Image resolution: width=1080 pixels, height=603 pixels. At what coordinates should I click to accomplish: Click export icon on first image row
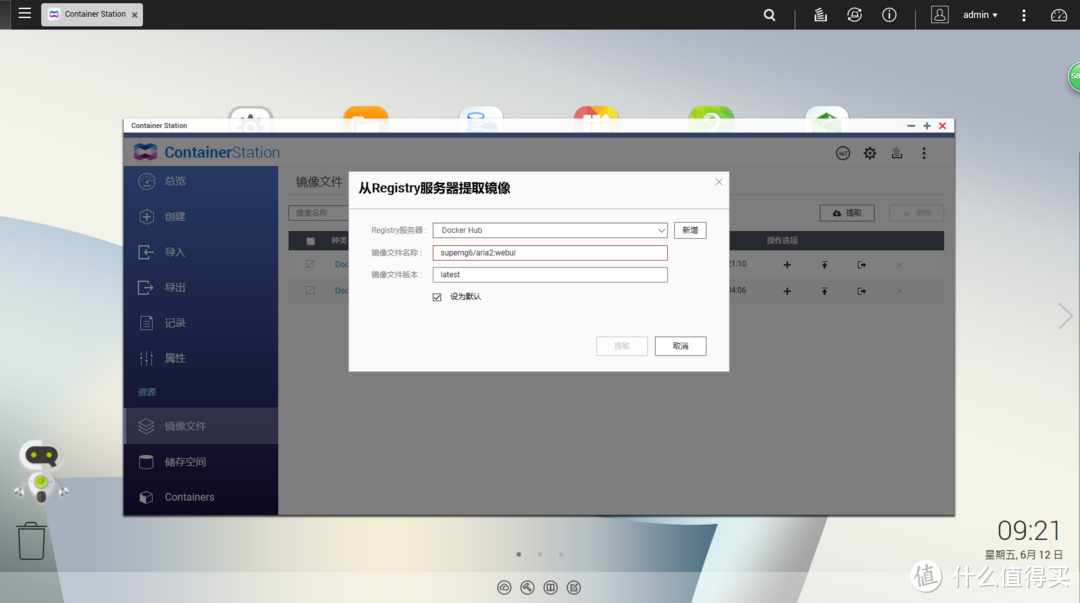862,265
